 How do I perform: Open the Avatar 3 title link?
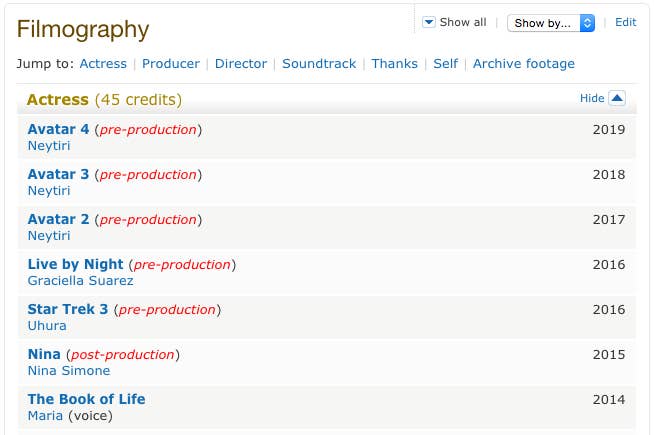tap(58, 174)
